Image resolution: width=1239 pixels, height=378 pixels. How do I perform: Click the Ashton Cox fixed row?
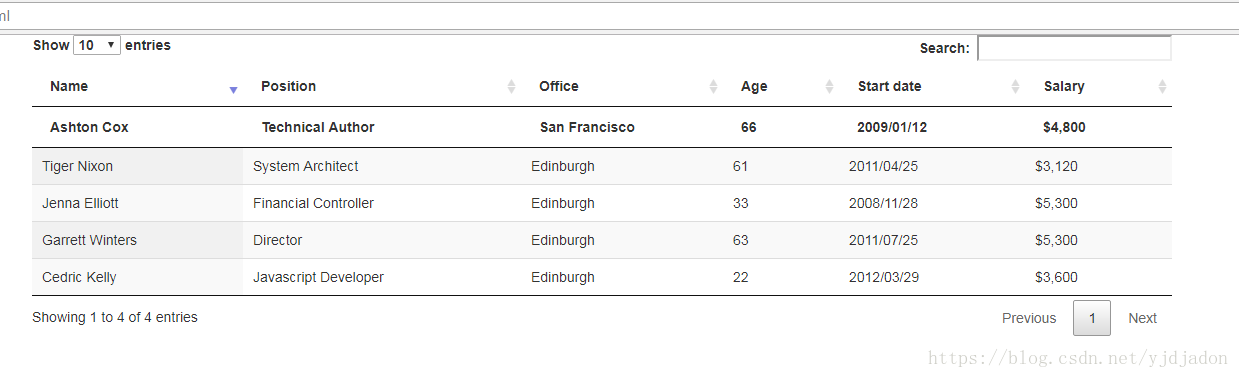point(602,127)
